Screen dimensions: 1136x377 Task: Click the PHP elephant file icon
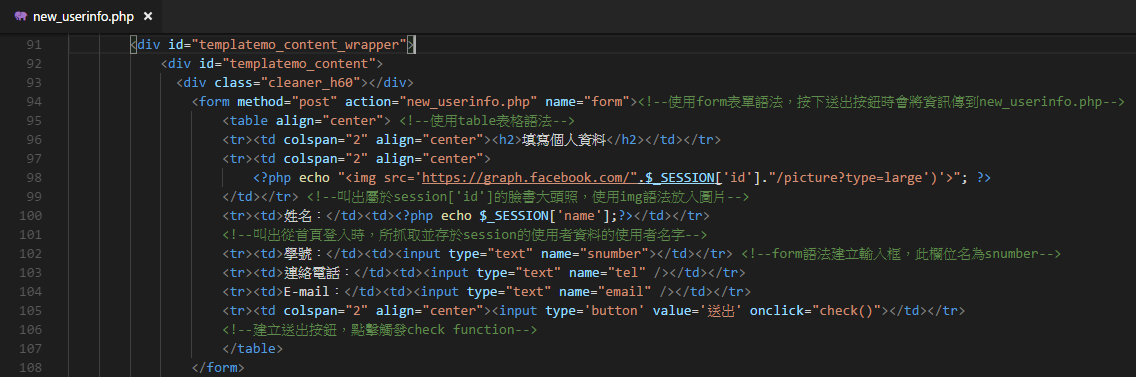point(20,16)
